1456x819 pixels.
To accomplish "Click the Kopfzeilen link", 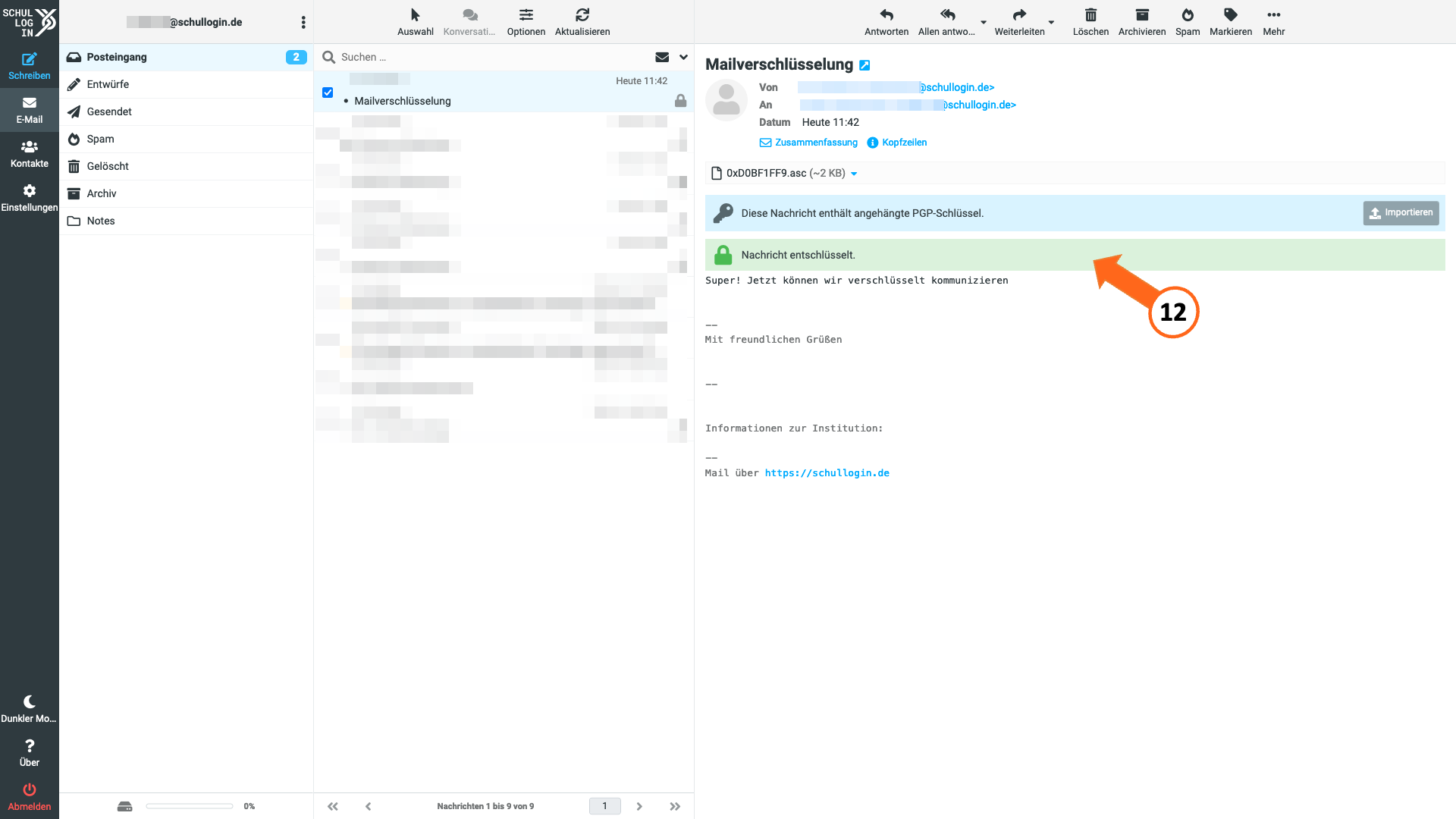I will [897, 143].
